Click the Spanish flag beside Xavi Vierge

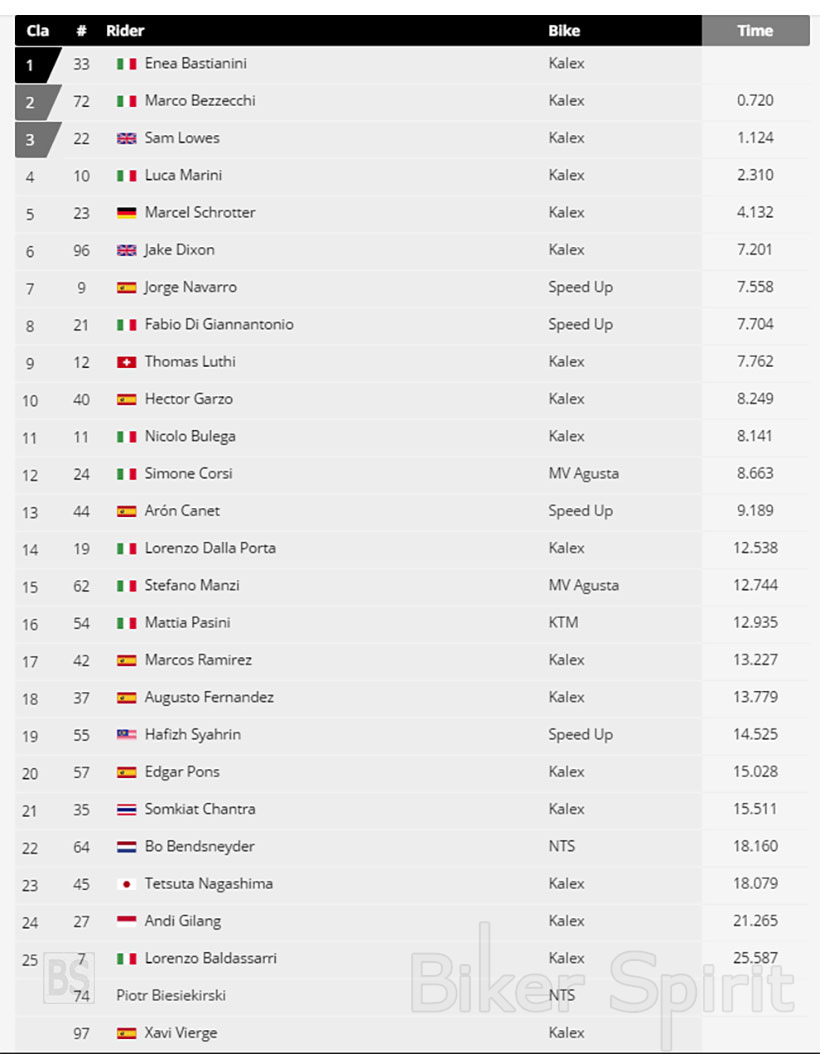point(126,1033)
